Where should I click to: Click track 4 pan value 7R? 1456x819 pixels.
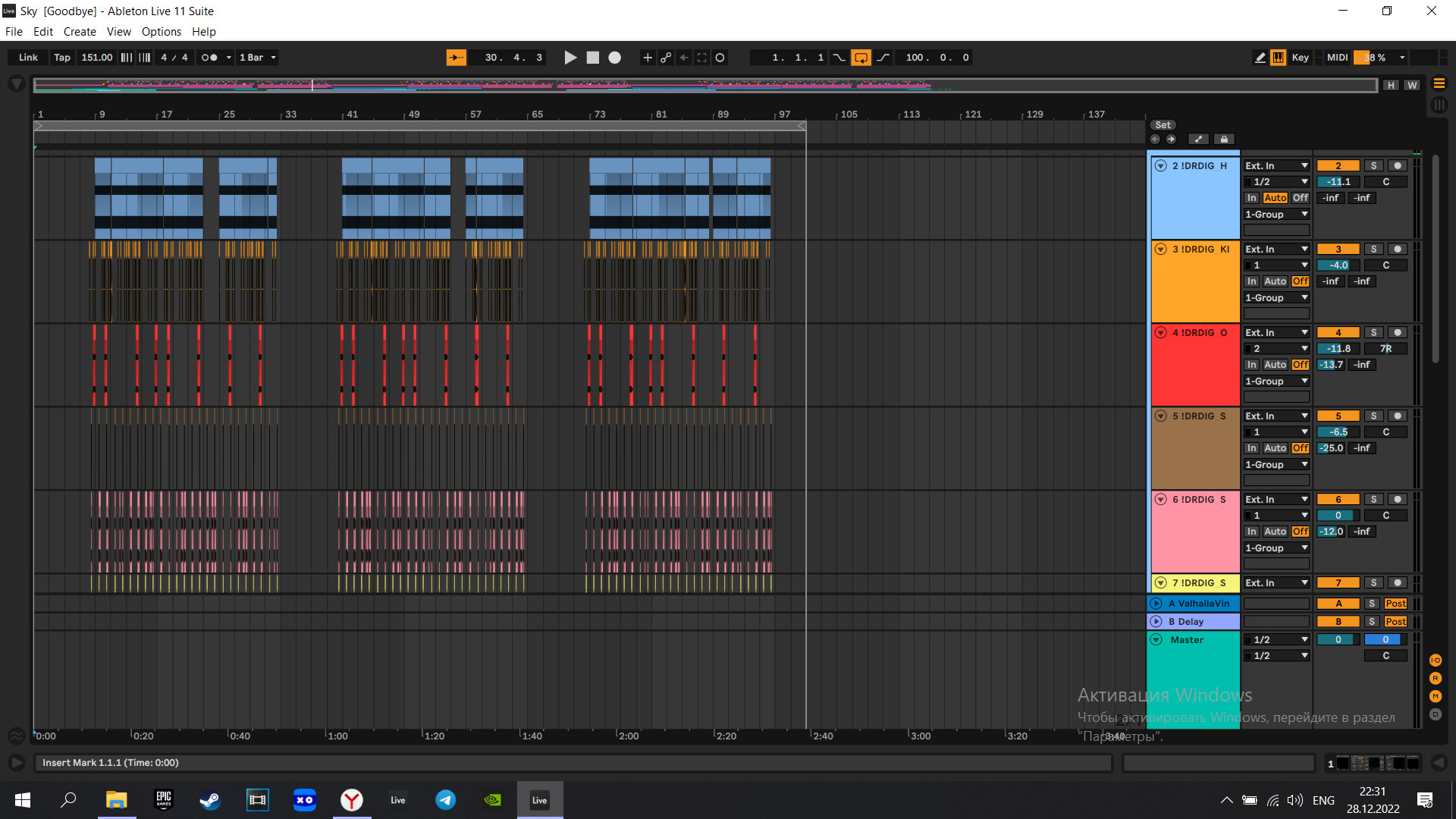(1385, 349)
